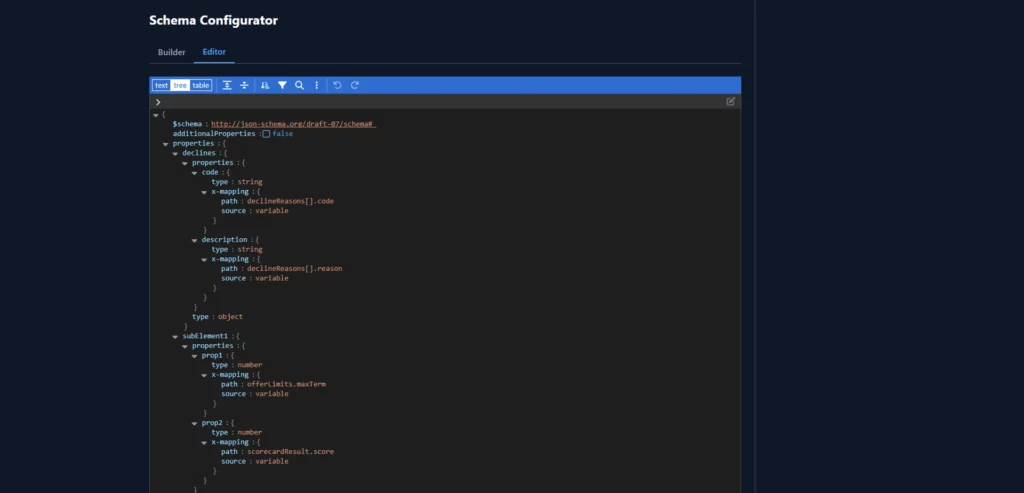Image resolution: width=1024 pixels, height=493 pixels.
Task: Collapse the subElement1 node
Action: coord(175,336)
